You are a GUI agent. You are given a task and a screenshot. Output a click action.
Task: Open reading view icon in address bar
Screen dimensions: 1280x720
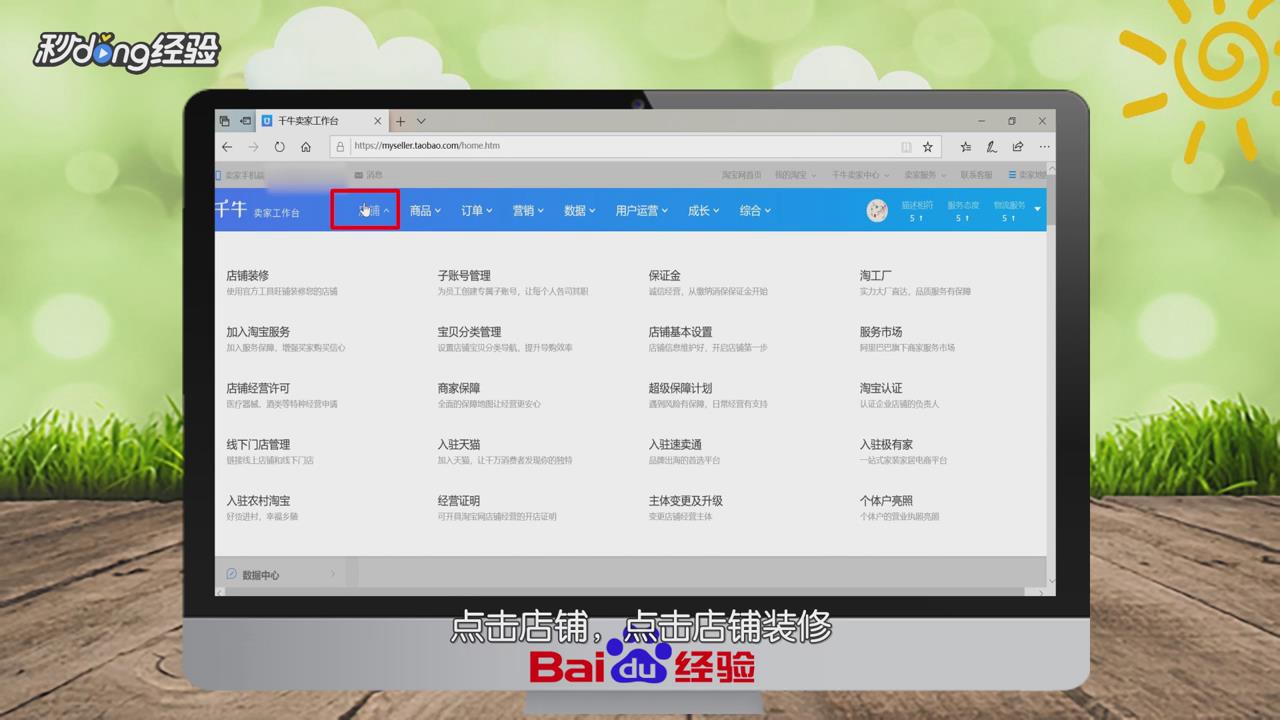(906, 146)
